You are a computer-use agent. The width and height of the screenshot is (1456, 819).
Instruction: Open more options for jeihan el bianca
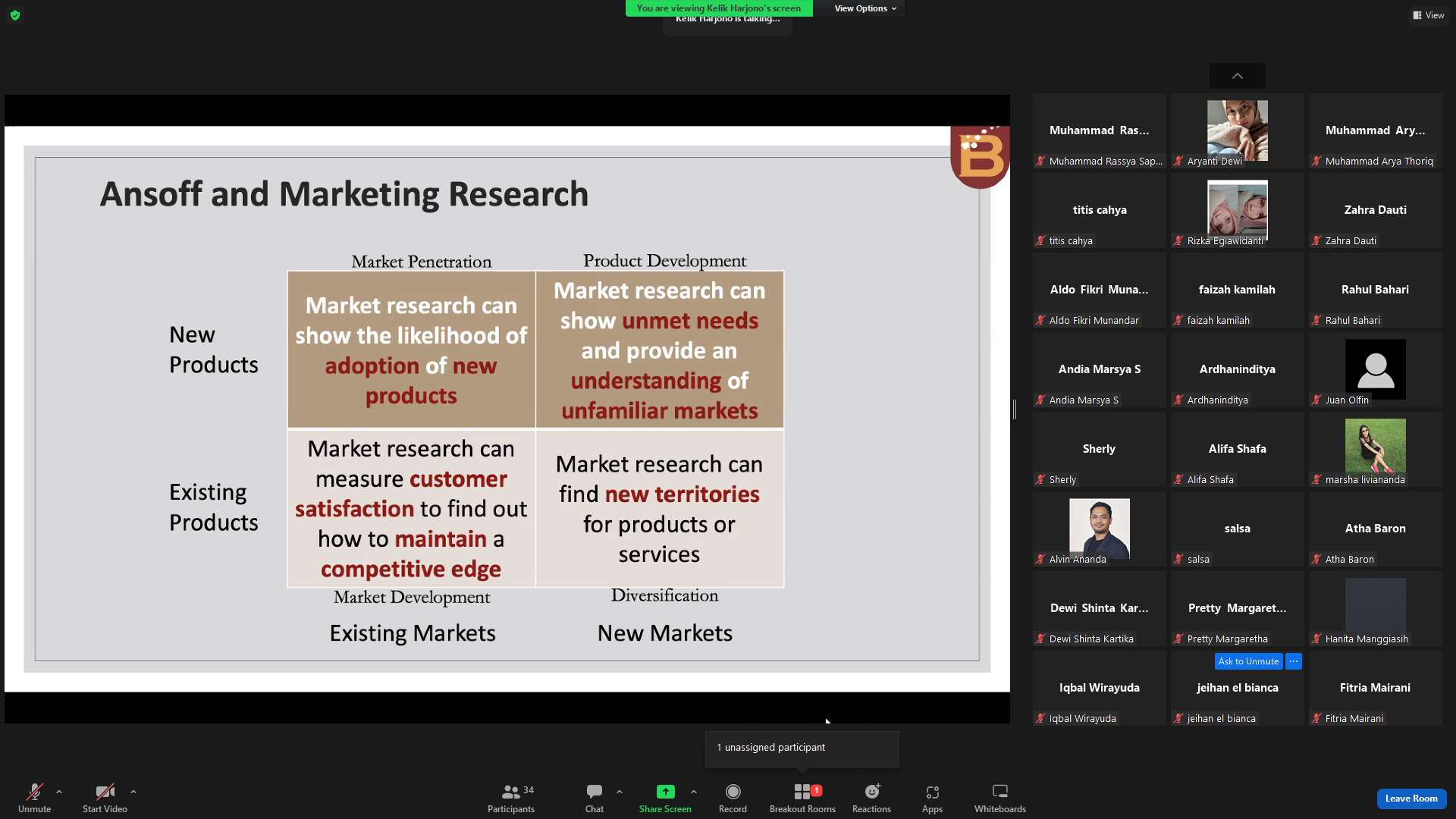1294,661
